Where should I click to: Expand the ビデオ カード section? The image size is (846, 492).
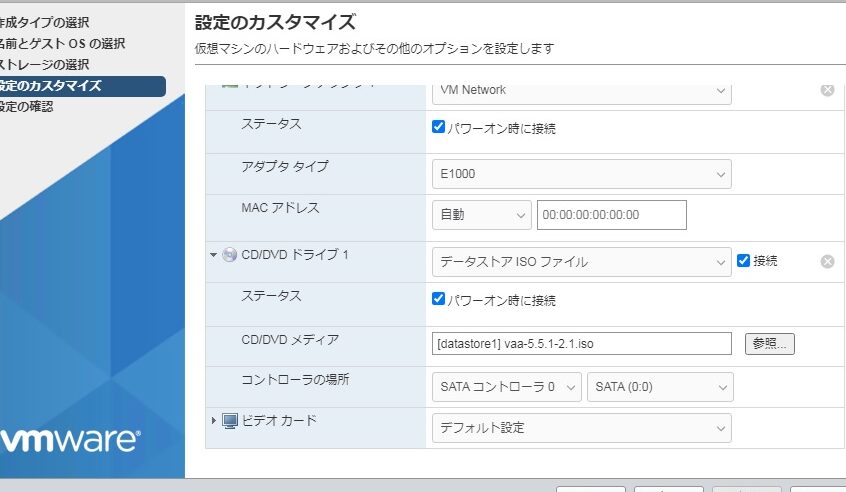[214, 420]
